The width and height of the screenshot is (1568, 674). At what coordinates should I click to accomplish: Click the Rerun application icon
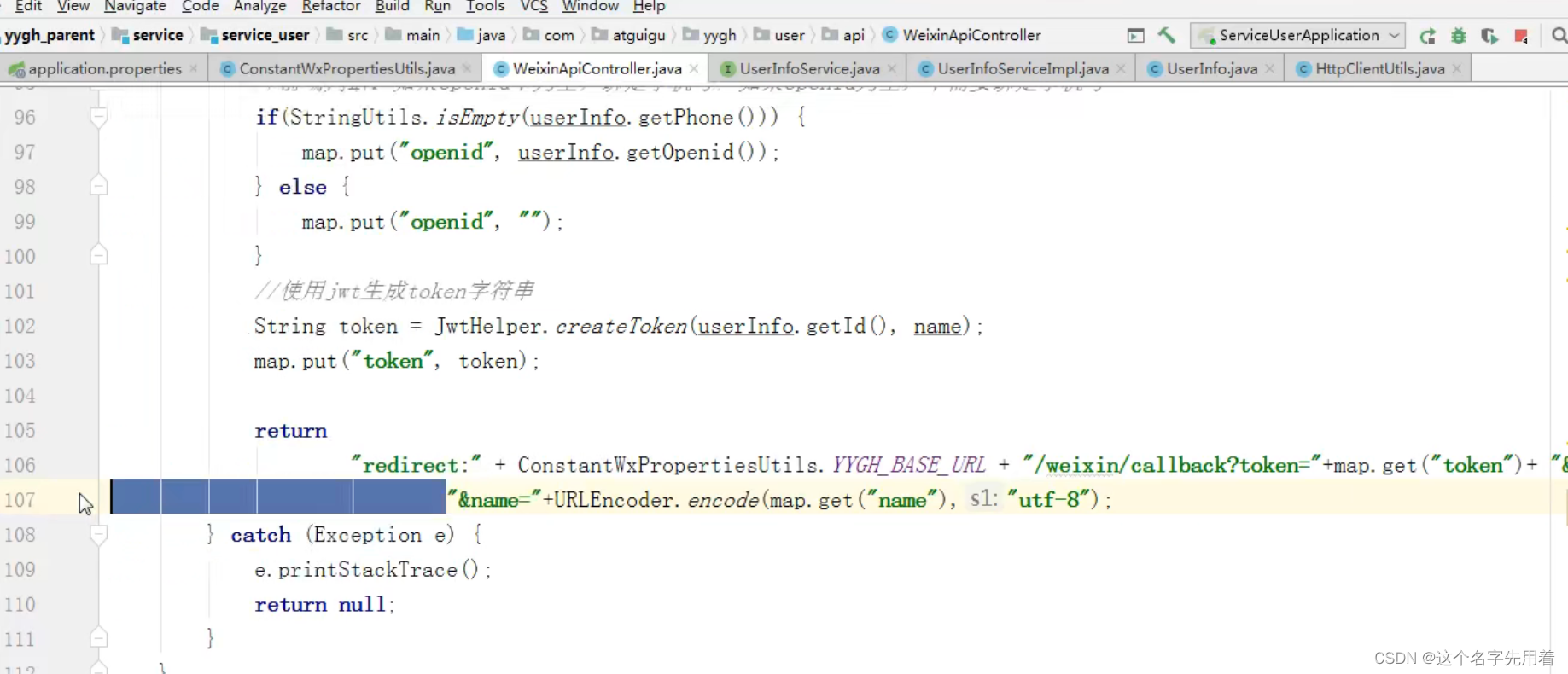pyautogui.click(x=1427, y=36)
